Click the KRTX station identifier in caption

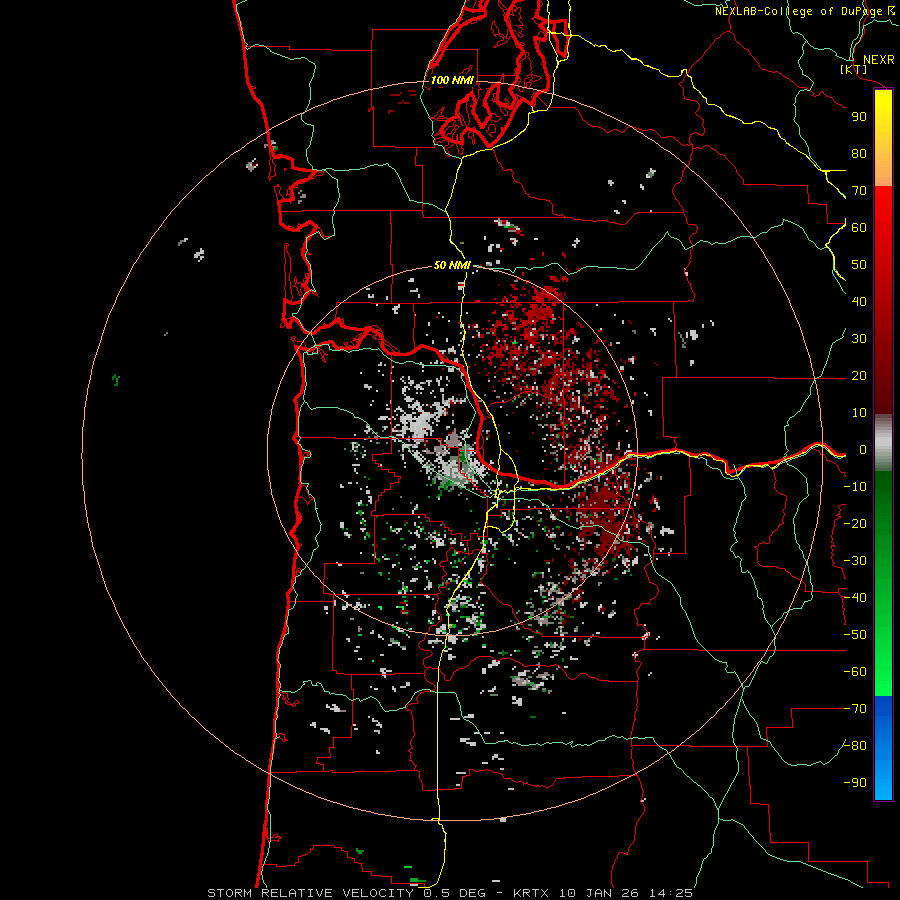(x=531, y=893)
